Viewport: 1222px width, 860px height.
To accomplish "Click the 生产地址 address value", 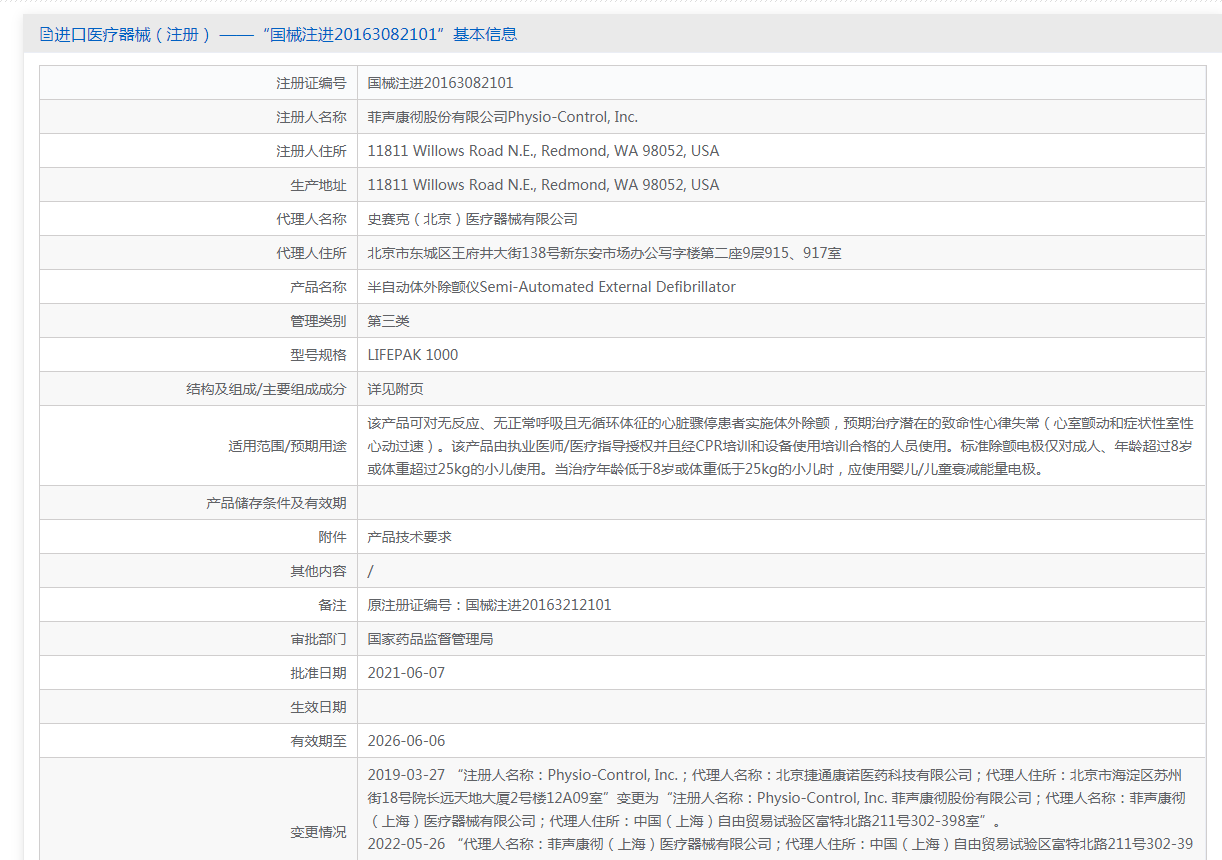I will (x=543, y=185).
